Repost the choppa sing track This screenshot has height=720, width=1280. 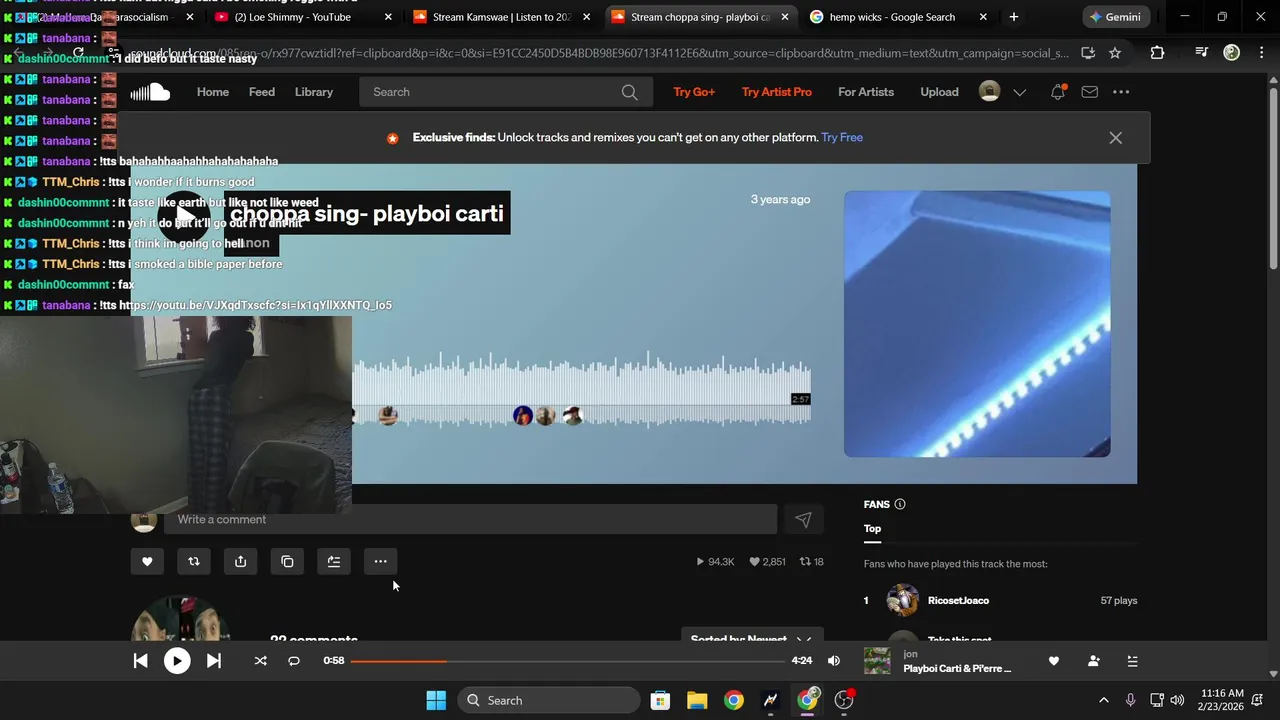click(x=194, y=561)
